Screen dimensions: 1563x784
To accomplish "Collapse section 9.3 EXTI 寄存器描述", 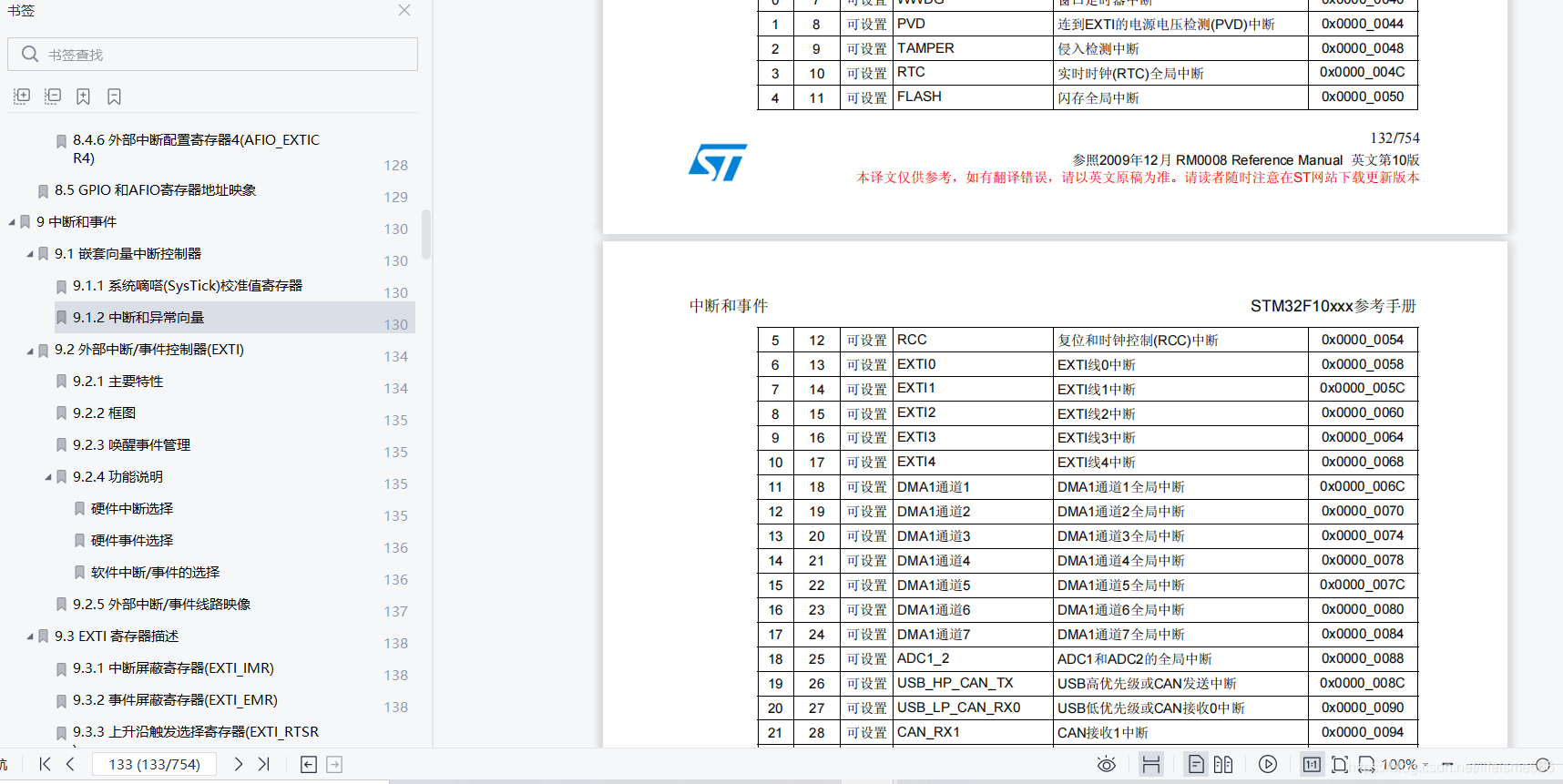I will [x=30, y=636].
